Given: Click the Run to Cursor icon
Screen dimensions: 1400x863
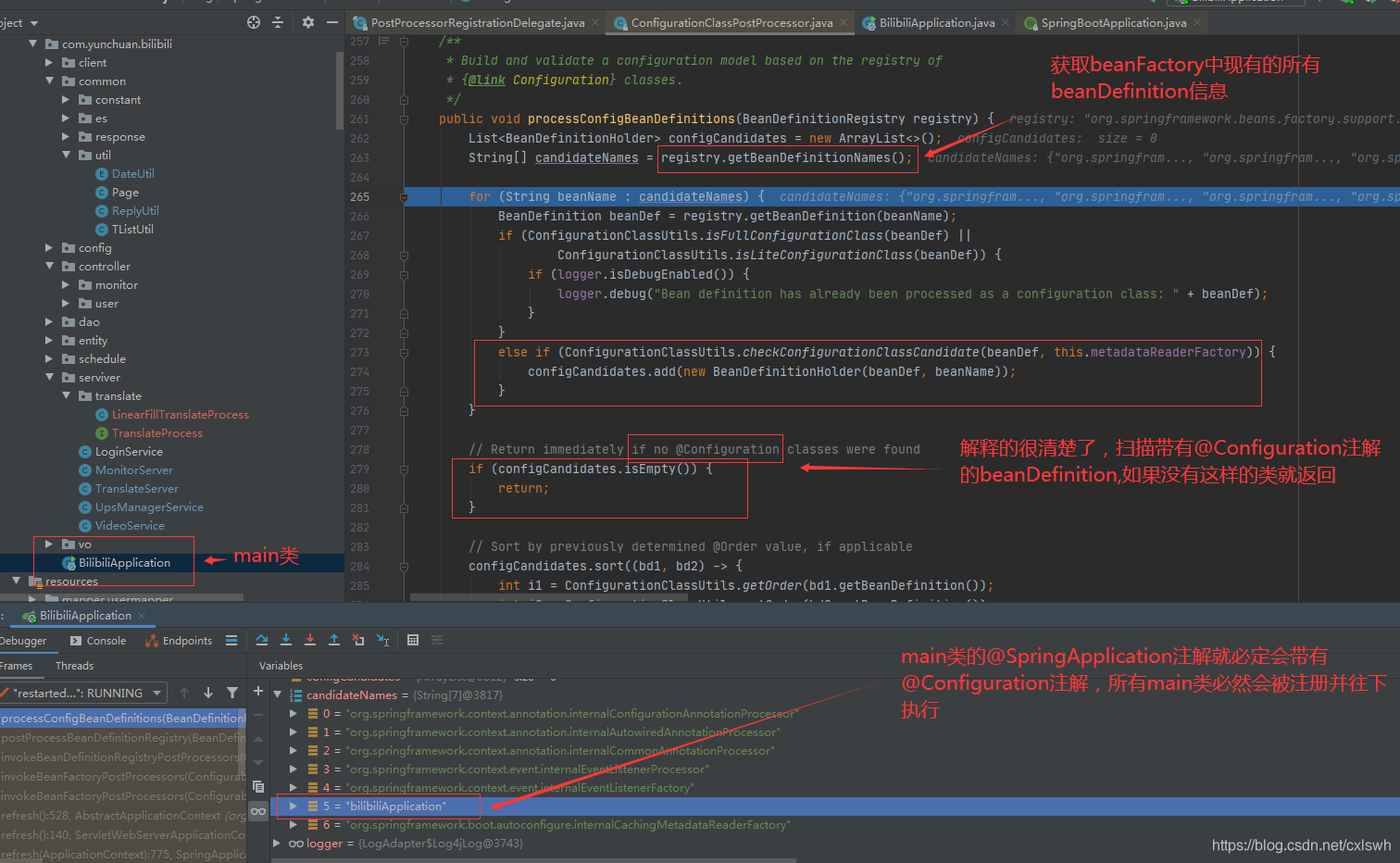Looking at the screenshot, I should (x=382, y=640).
